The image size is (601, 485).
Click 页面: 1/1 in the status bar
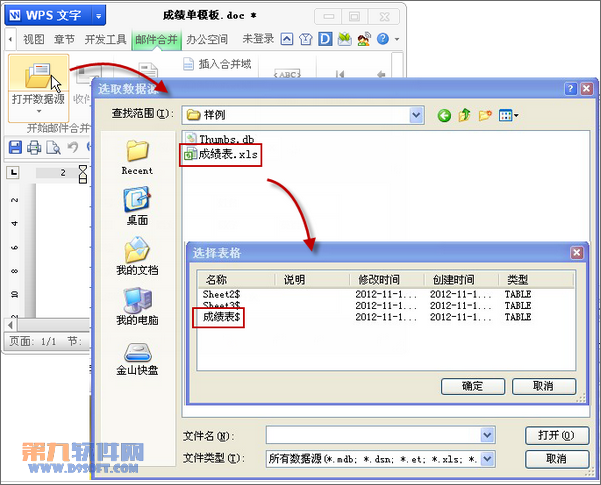pos(33,340)
